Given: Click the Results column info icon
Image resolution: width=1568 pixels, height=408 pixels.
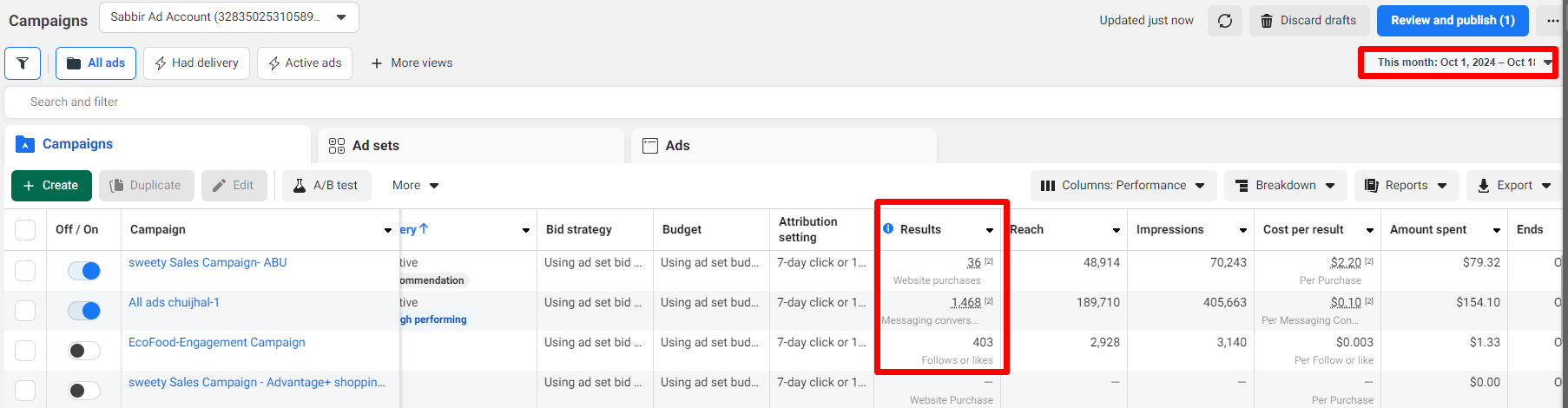Looking at the screenshot, I should click(x=888, y=229).
